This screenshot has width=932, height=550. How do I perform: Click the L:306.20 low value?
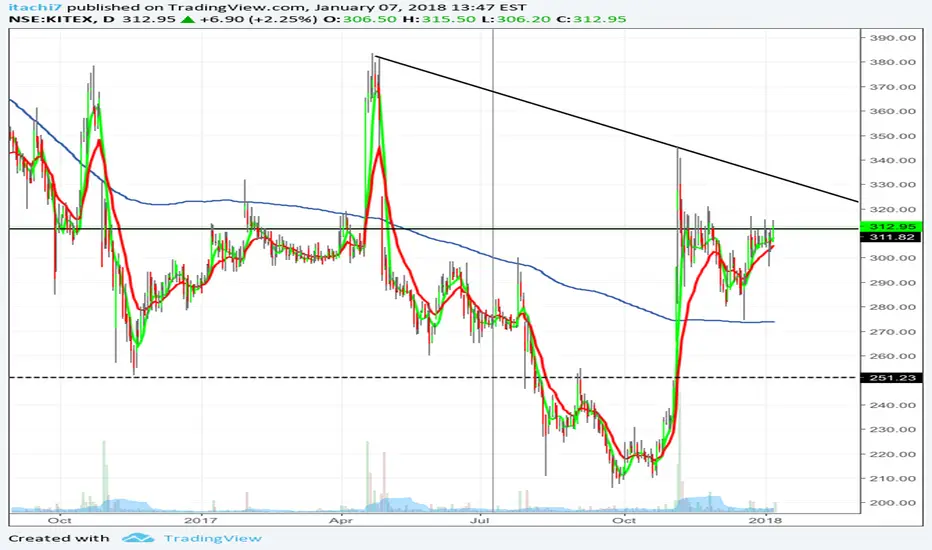(516, 19)
